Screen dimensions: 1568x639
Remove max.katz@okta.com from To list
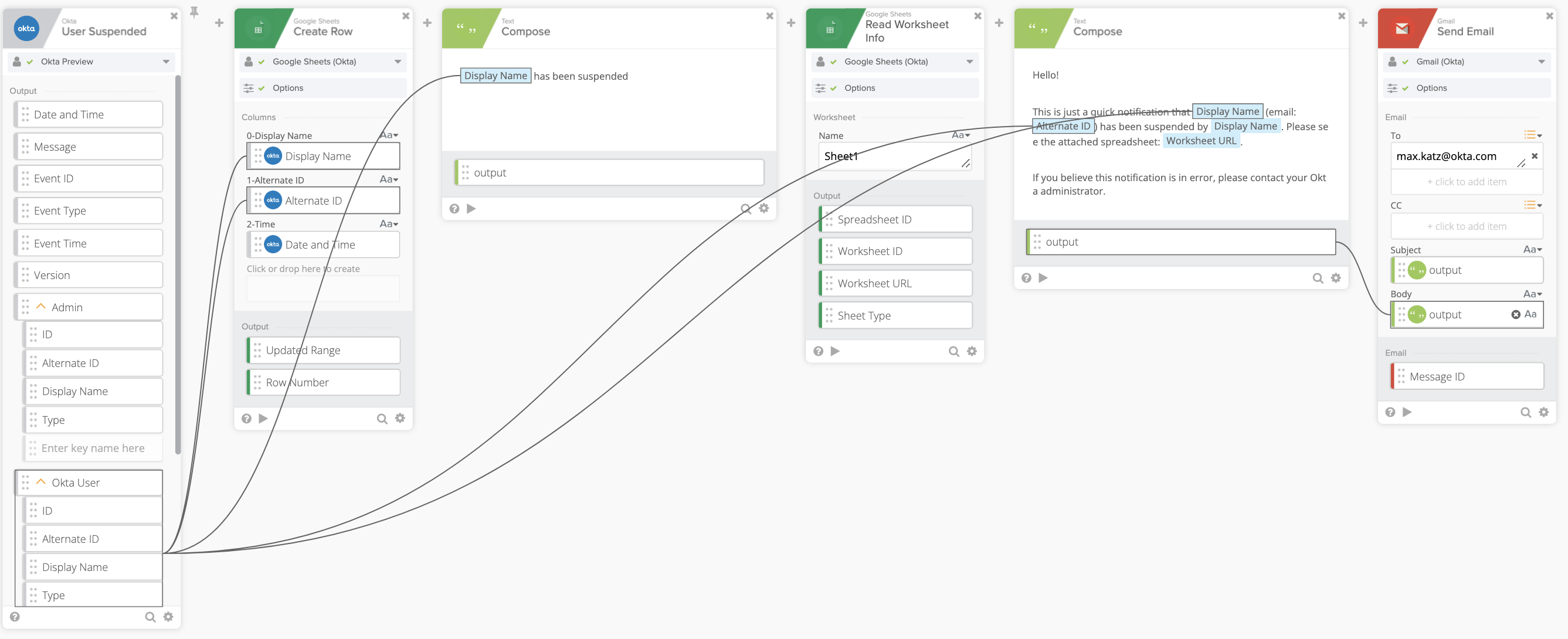click(1535, 157)
